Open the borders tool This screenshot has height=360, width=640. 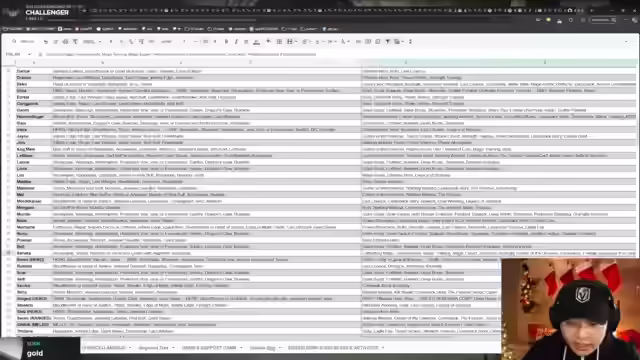(279, 42)
